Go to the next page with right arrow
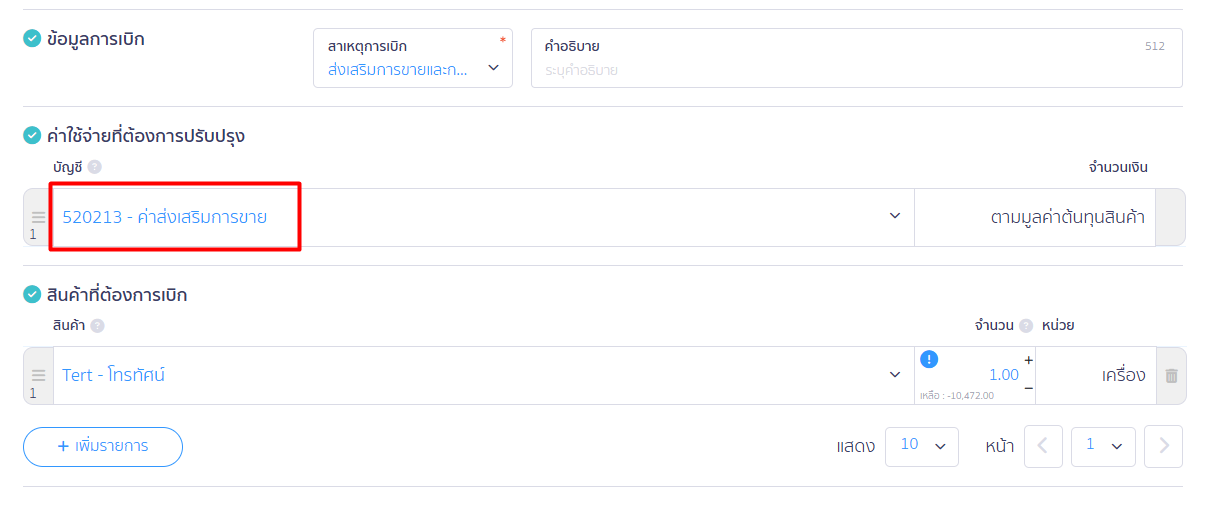The image size is (1209, 505). click(1163, 447)
